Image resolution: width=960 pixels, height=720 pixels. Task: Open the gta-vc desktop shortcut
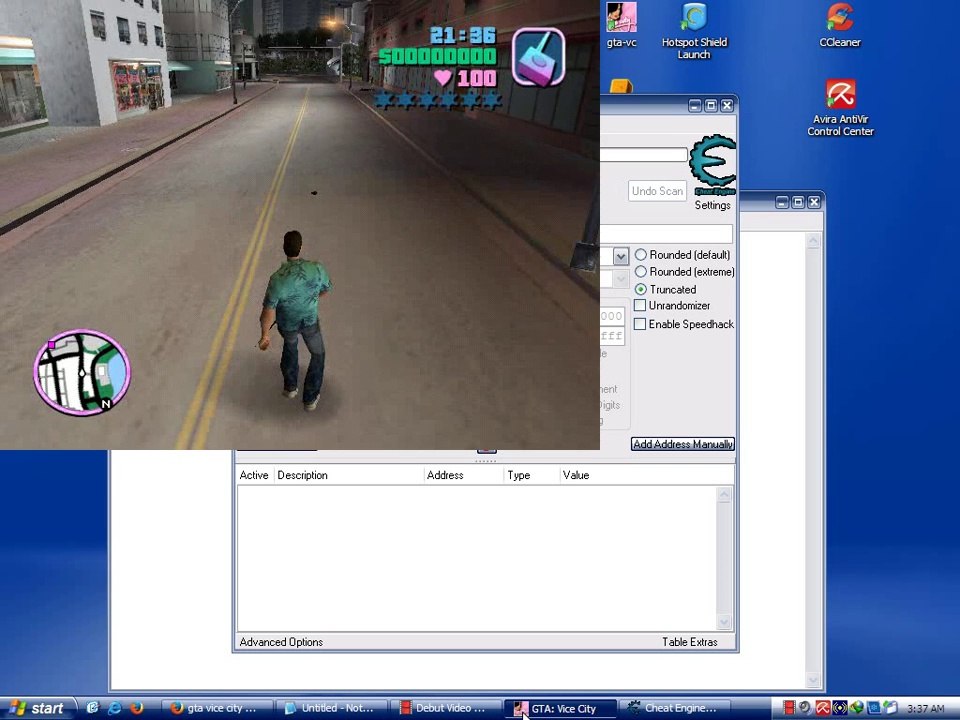point(621,24)
